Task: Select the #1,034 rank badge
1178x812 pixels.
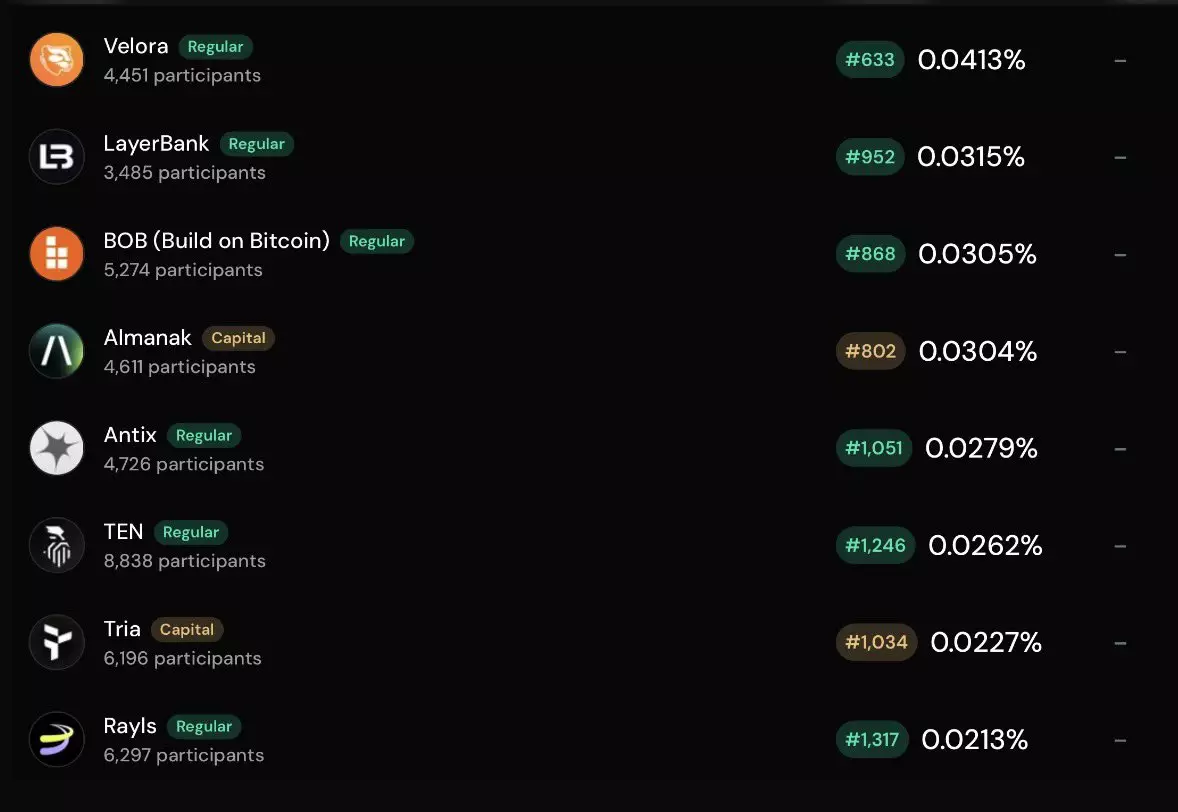Action: [x=876, y=642]
